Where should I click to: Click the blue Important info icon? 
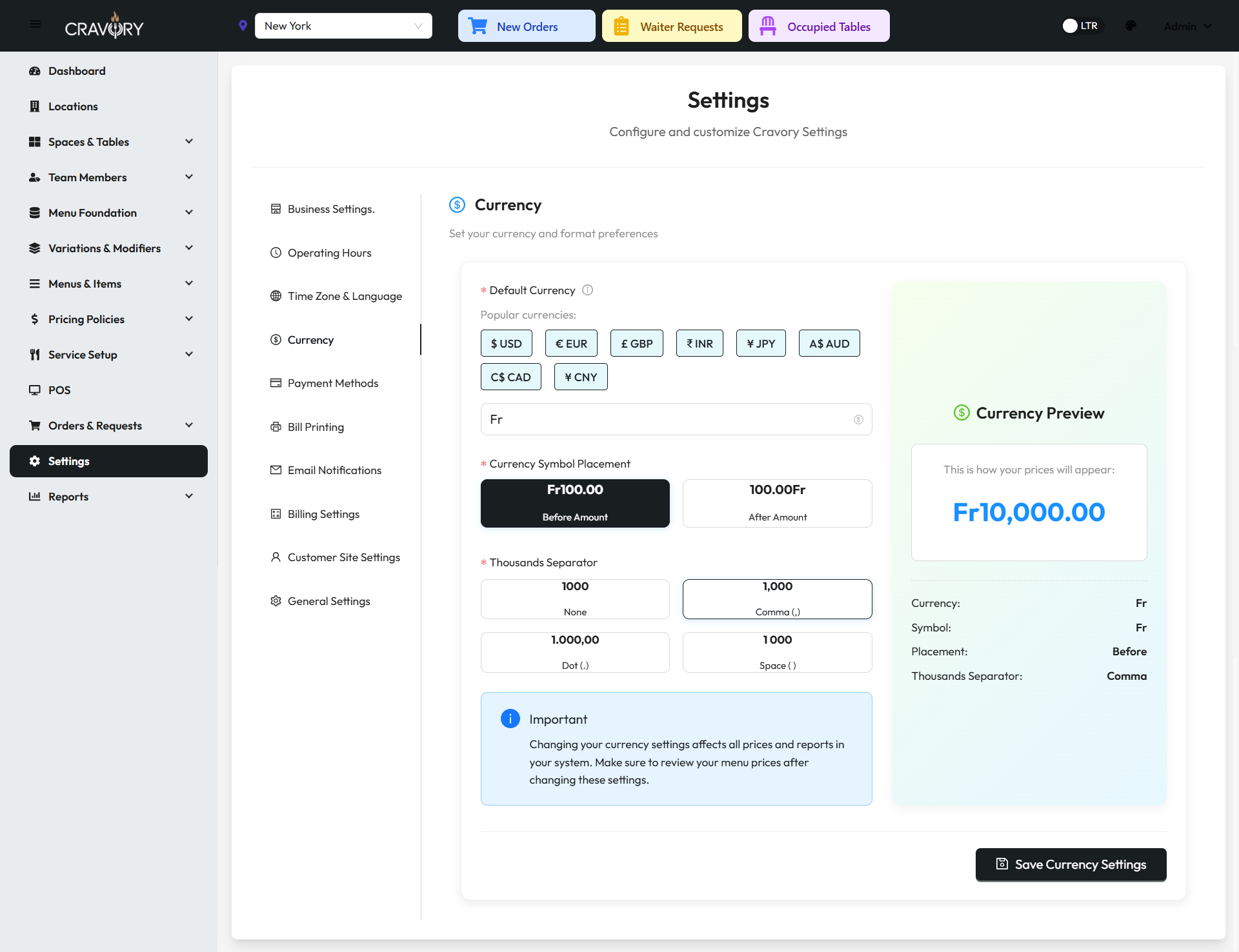click(x=510, y=719)
